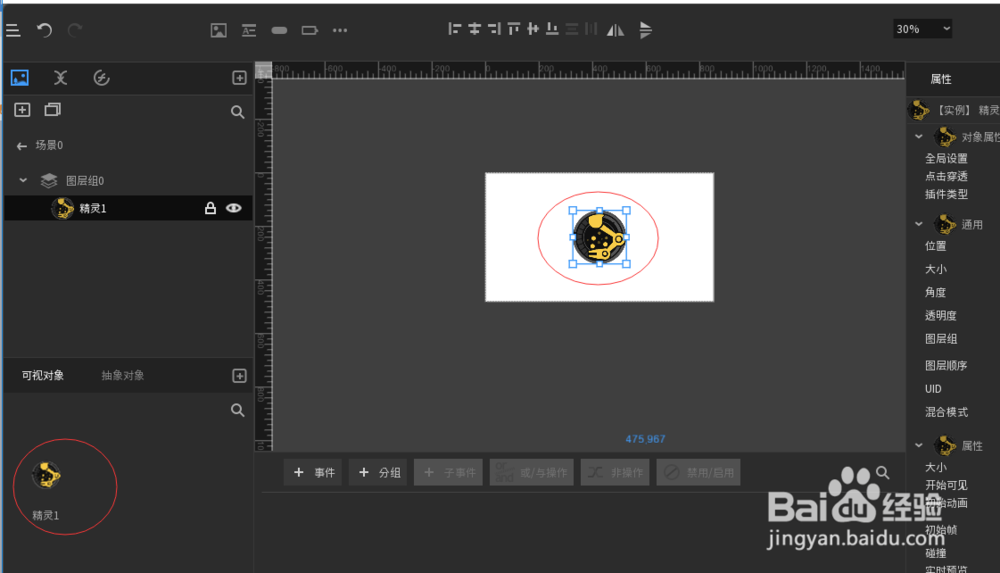The height and width of the screenshot is (573, 1000).
Task: Flip the sprite horizontally
Action: click(615, 30)
